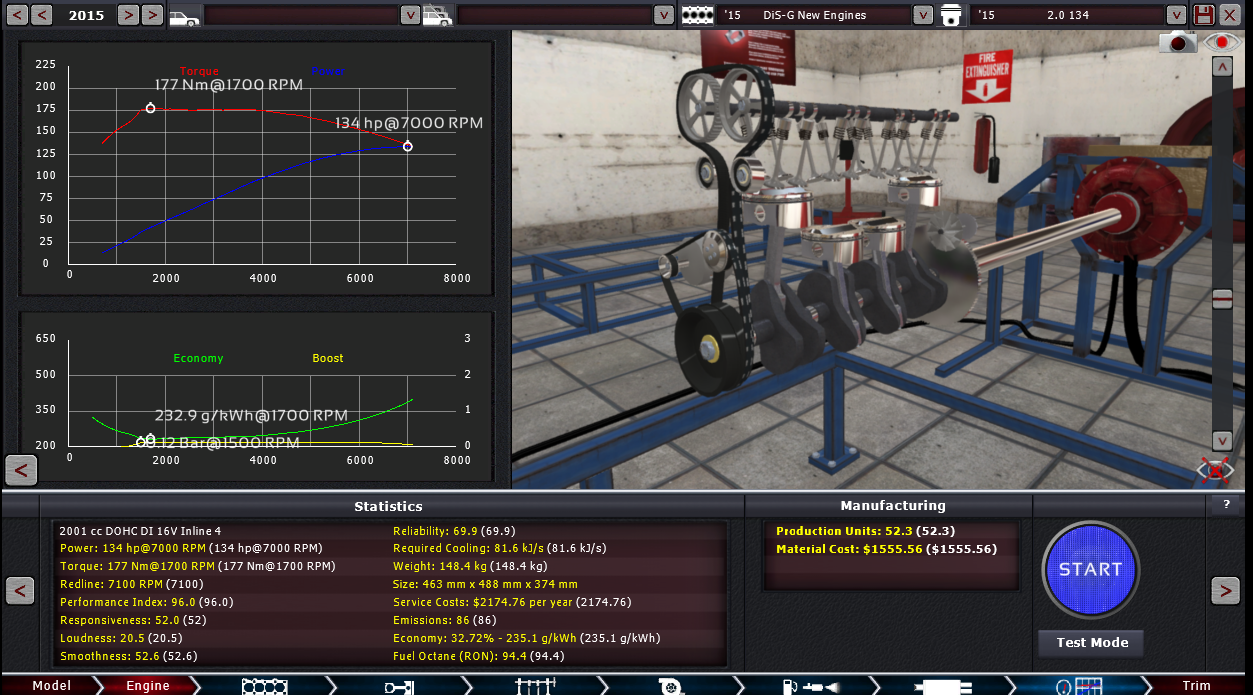Click the engine variant piston icon
The height and width of the screenshot is (695, 1253).
950,16
